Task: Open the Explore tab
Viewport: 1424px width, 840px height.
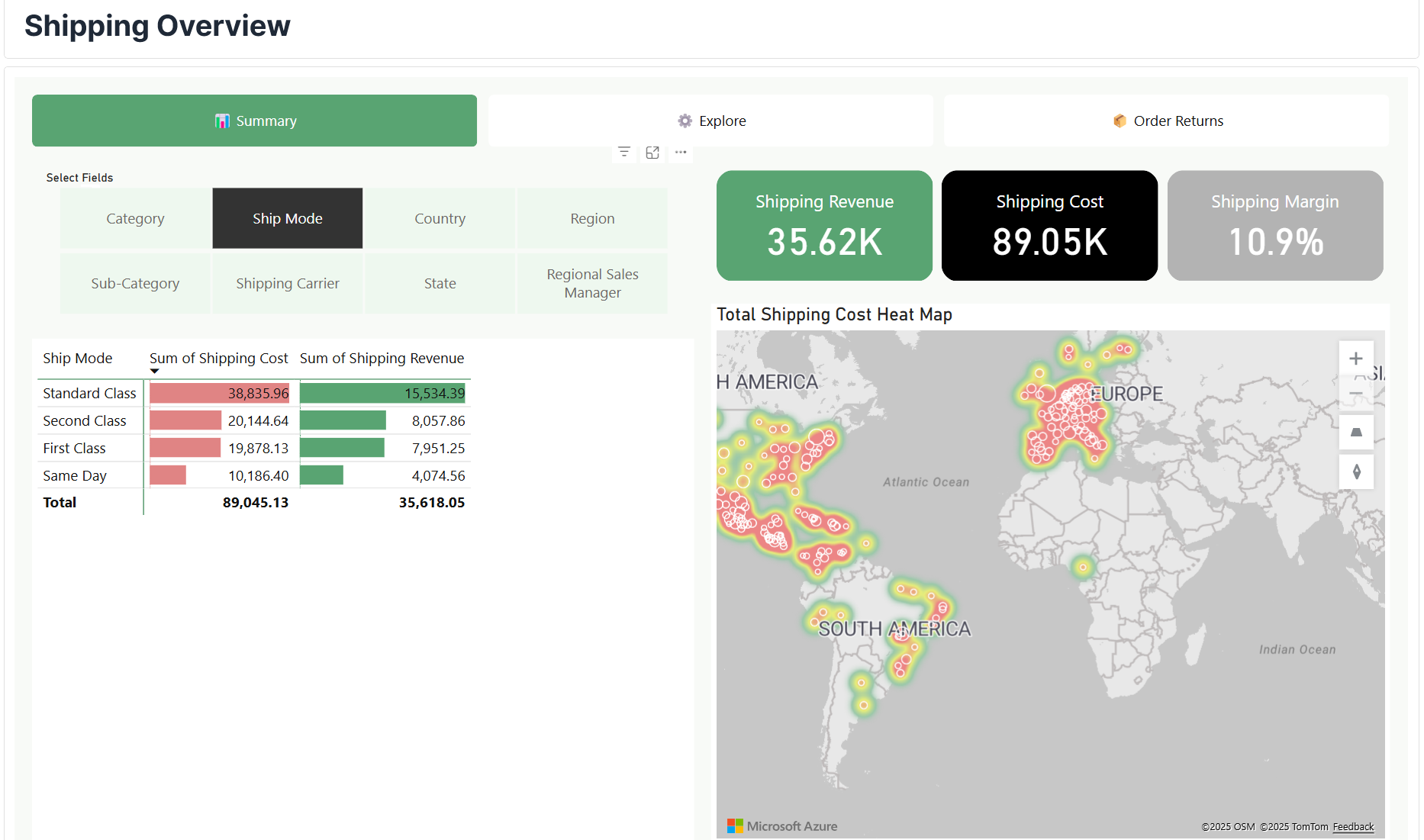Action: pyautogui.click(x=710, y=121)
